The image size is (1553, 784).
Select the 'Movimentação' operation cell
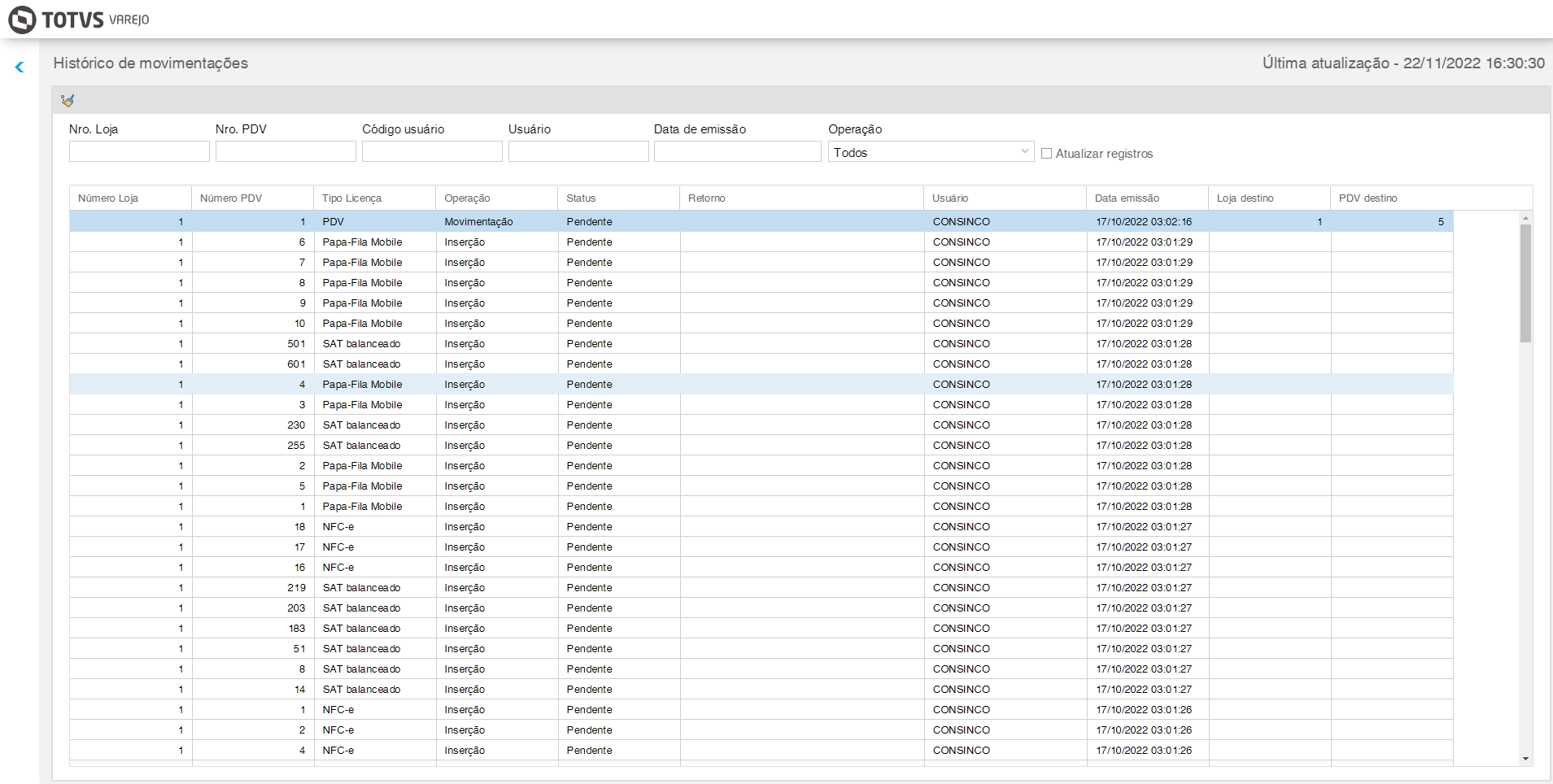coord(496,222)
